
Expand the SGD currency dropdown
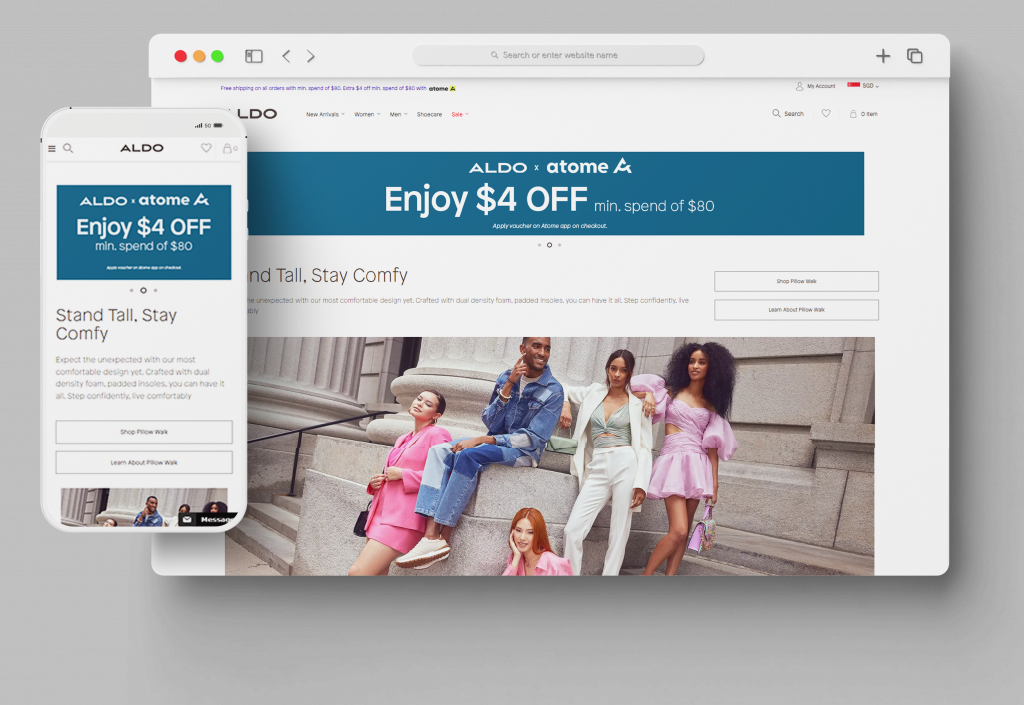tap(867, 86)
